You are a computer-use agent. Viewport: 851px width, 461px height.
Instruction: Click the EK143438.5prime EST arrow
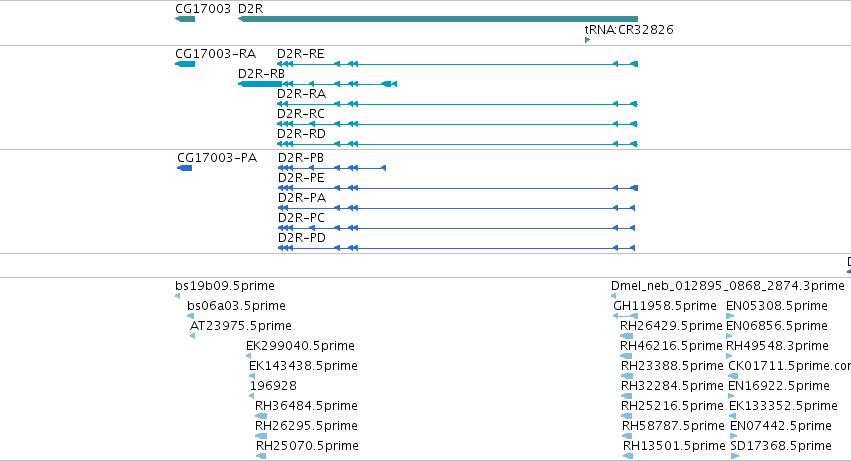coord(252,376)
